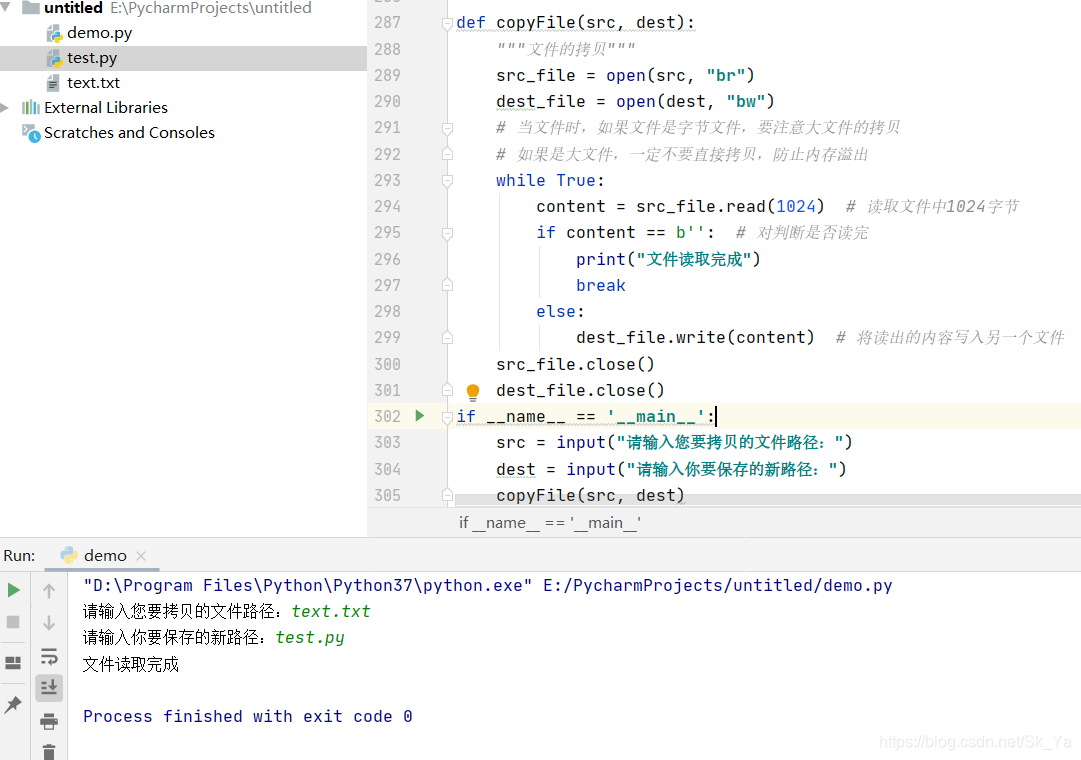
Task: Click the print console output icon
Action: coord(49,721)
